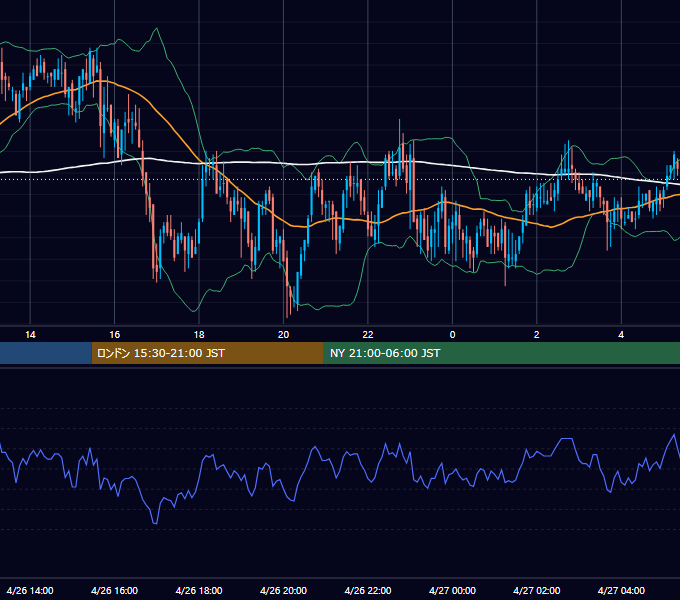This screenshot has width=680, height=600.
Task: Click the NY 21:00-06:00 JST session bar
Action: [502, 353]
